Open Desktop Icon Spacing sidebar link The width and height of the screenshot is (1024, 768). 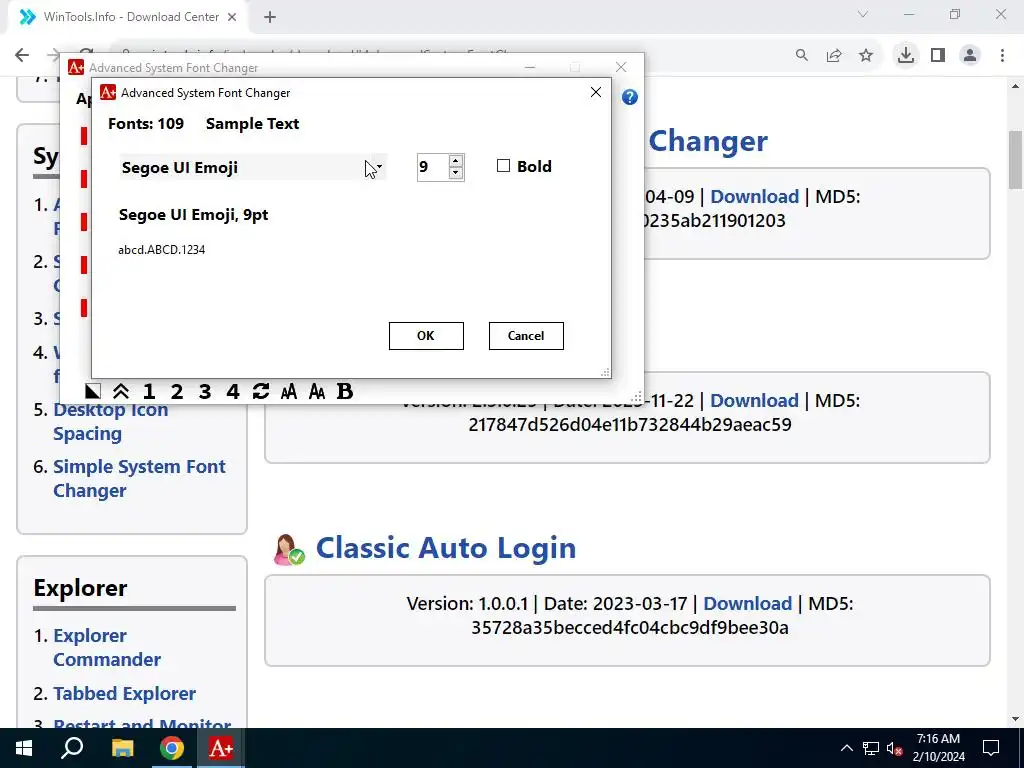point(110,422)
